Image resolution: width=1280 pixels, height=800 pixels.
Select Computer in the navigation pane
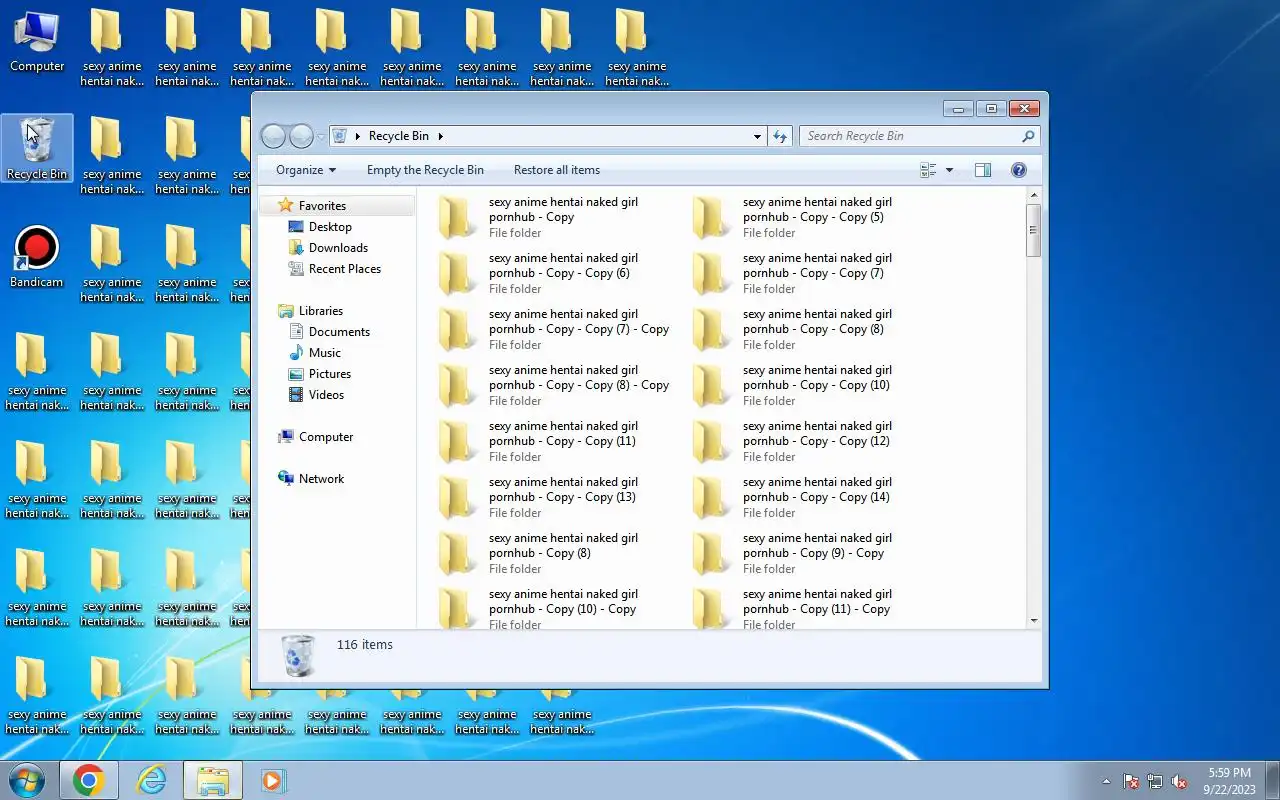pyautogui.click(x=326, y=437)
